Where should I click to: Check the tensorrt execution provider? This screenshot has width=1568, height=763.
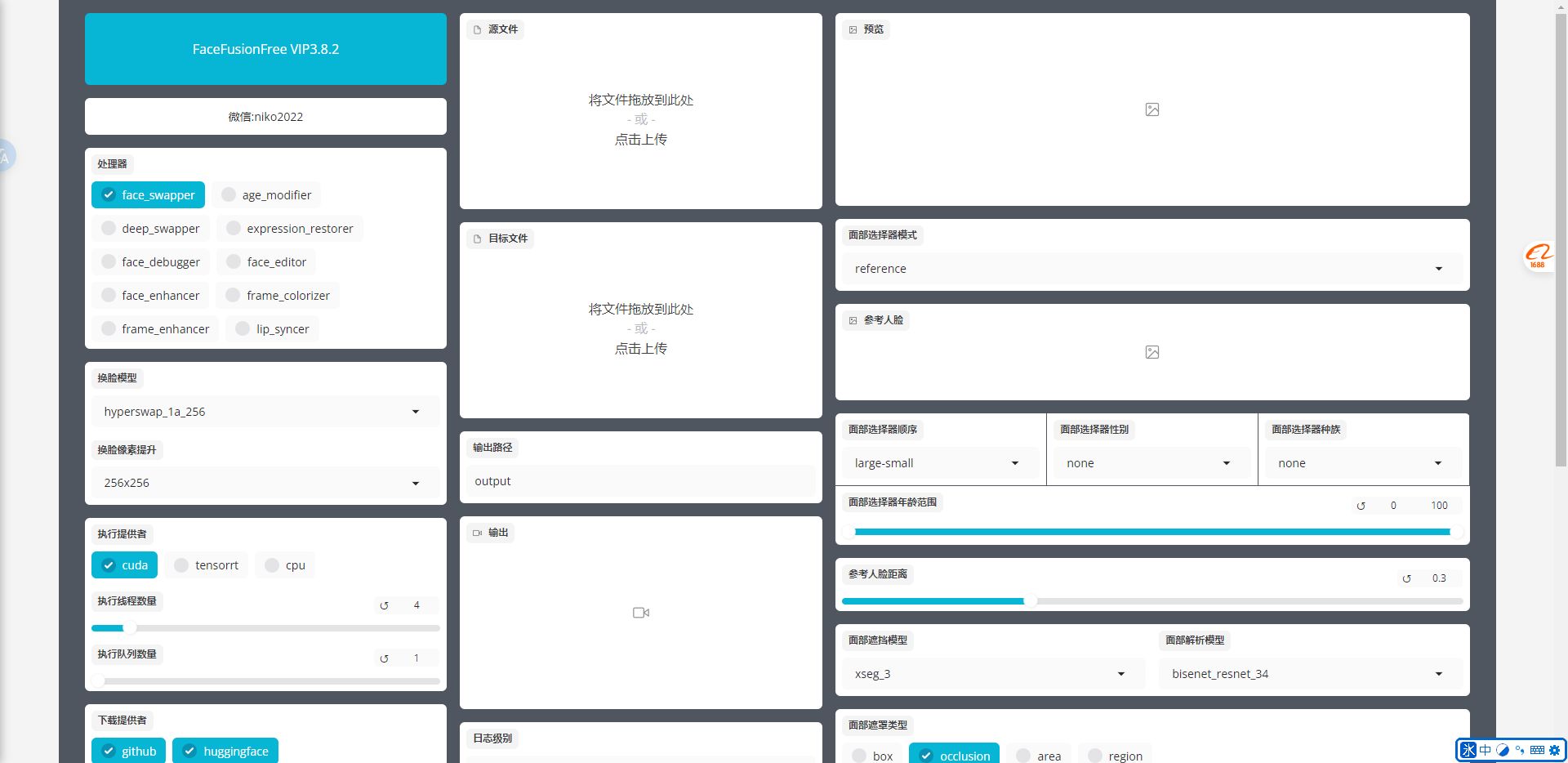tap(207, 565)
